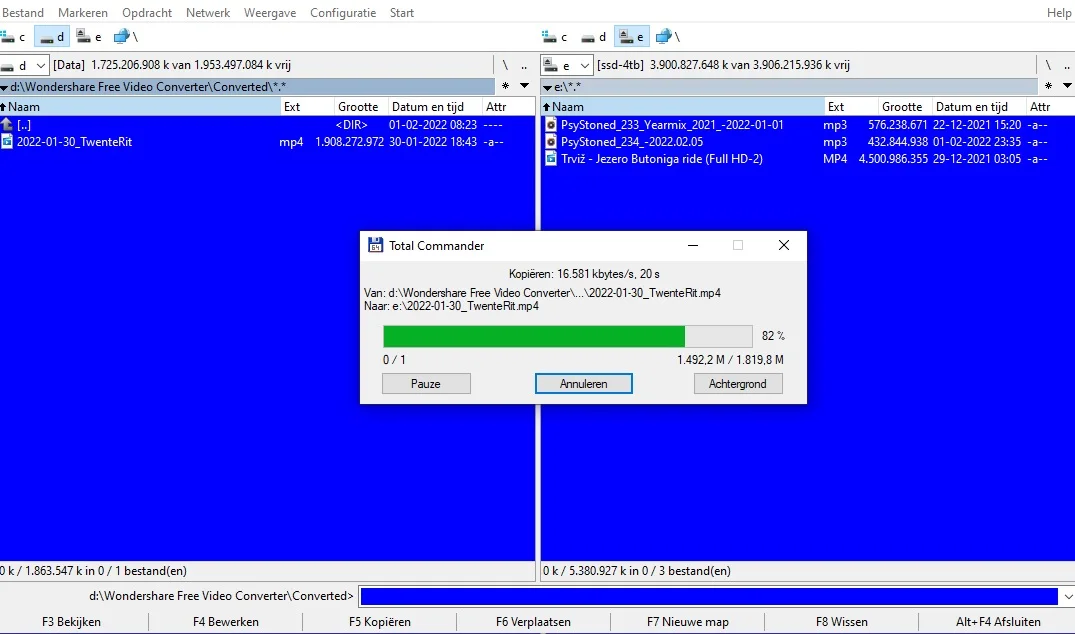
Task: Click F8 Wissen button
Action: (842, 622)
